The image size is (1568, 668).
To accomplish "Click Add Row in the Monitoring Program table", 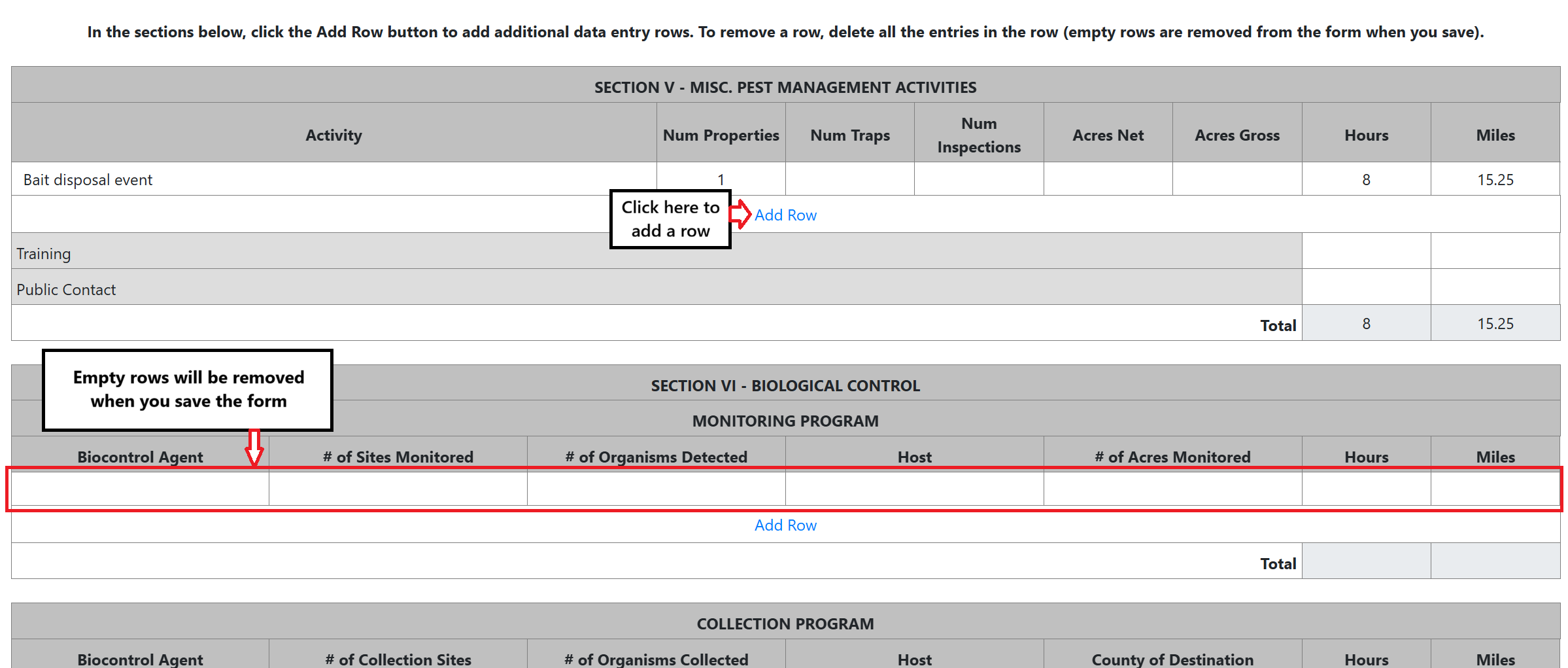I will coord(785,525).
